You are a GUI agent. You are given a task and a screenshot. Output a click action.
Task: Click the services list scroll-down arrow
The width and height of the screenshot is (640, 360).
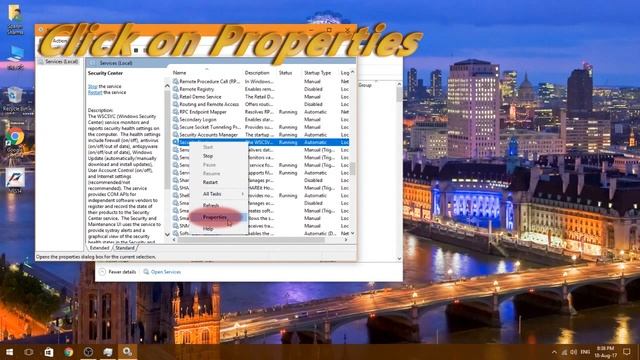[x=353, y=233]
